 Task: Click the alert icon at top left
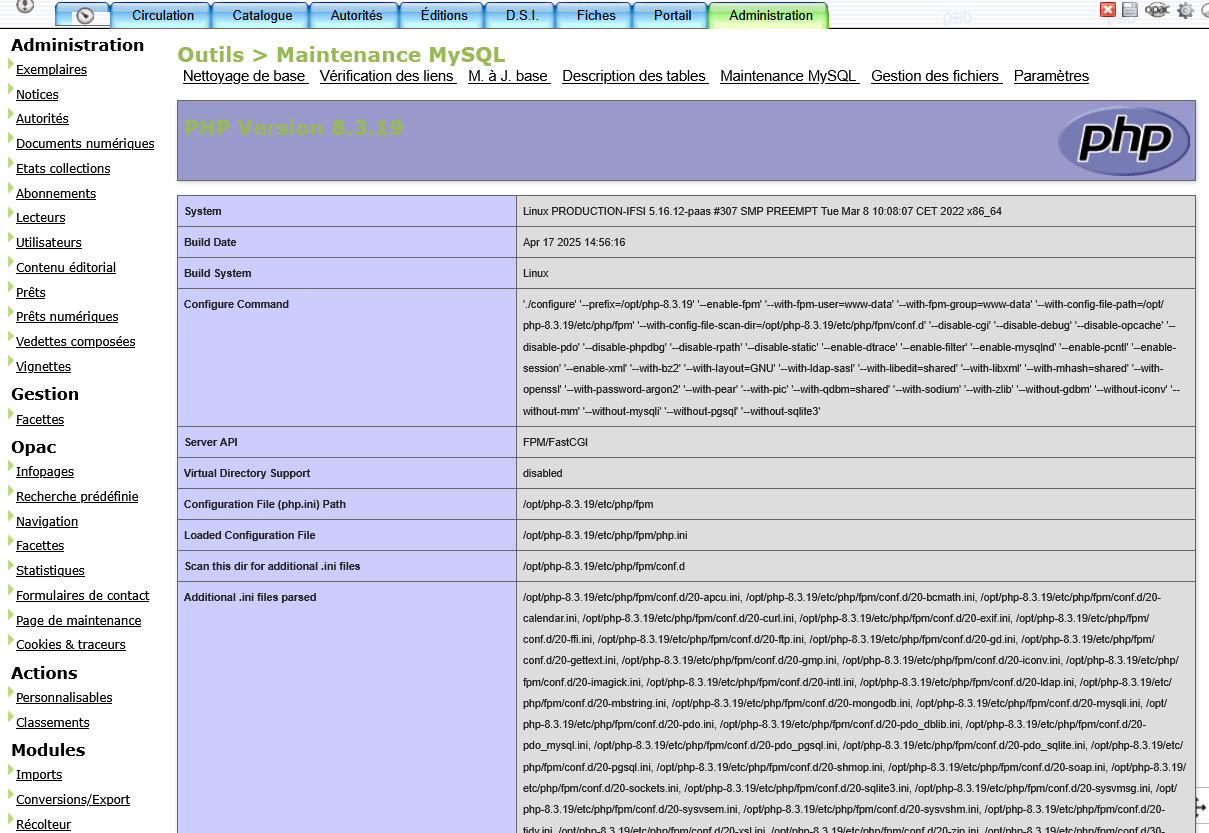[25, 7]
